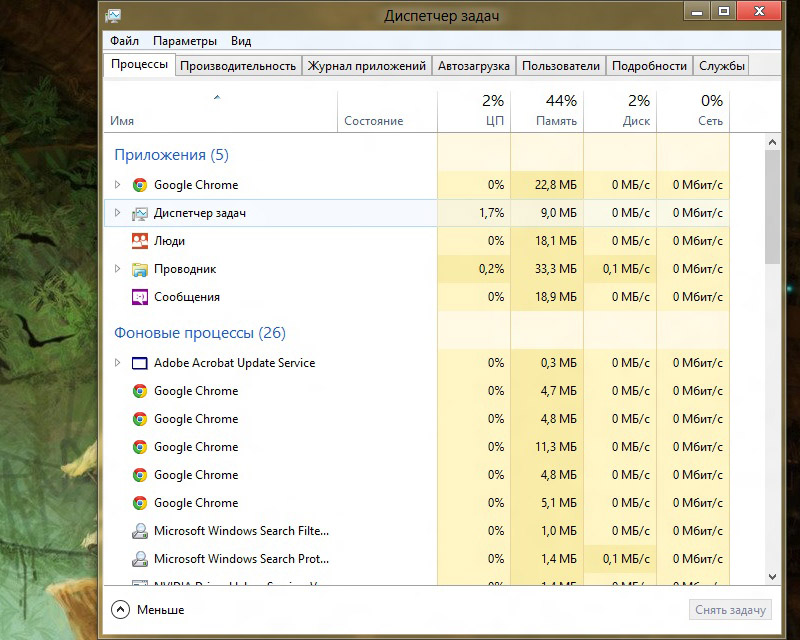Screen dimensions: 800x640
Task: Expand the Проводник row
Action: [117, 269]
